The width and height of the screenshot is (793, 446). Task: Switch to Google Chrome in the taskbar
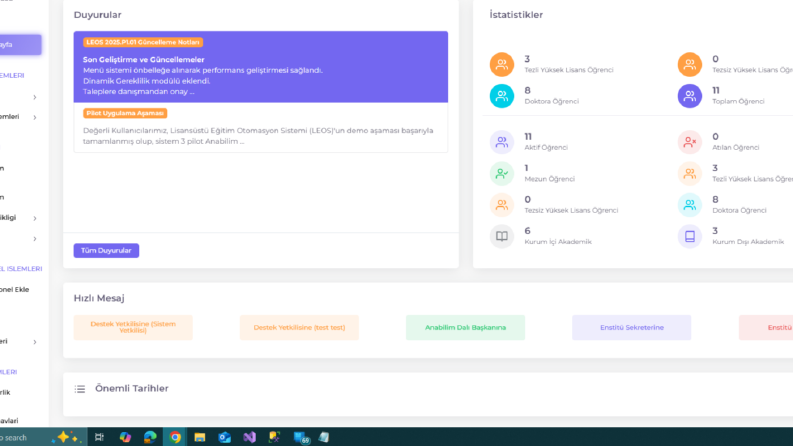(x=175, y=437)
